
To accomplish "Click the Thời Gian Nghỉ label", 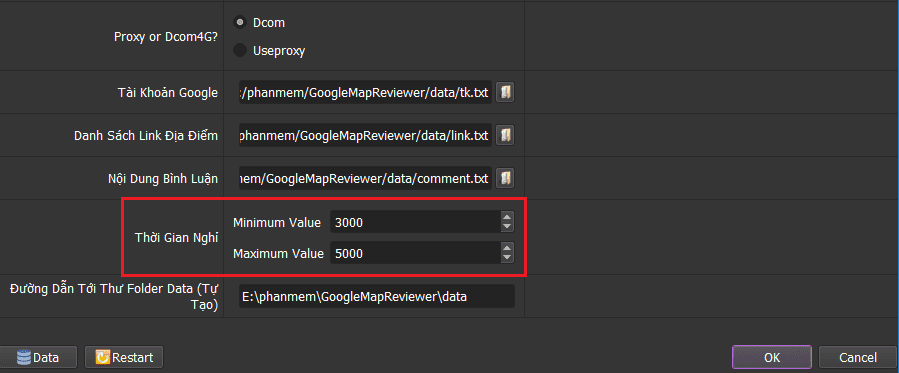I will coord(177,238).
